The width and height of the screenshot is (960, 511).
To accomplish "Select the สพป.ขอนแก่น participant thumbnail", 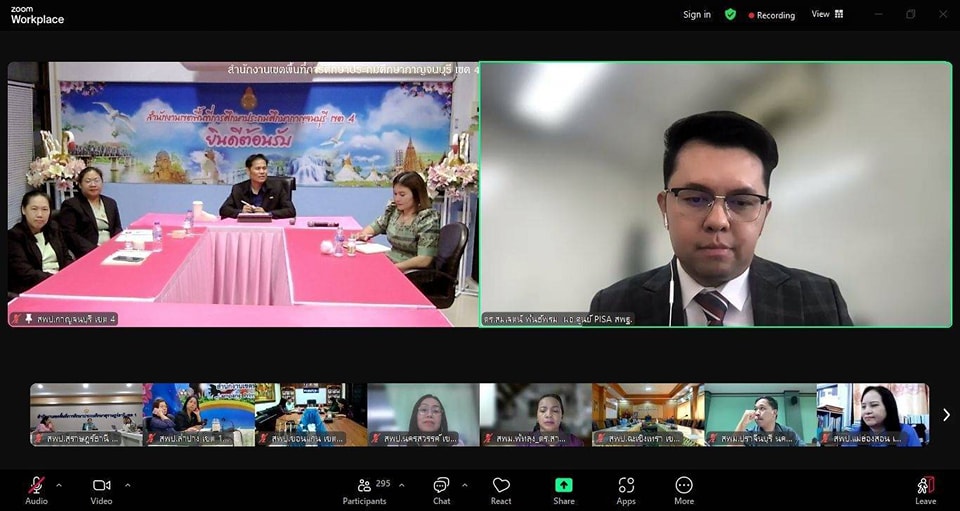I will (x=311, y=414).
